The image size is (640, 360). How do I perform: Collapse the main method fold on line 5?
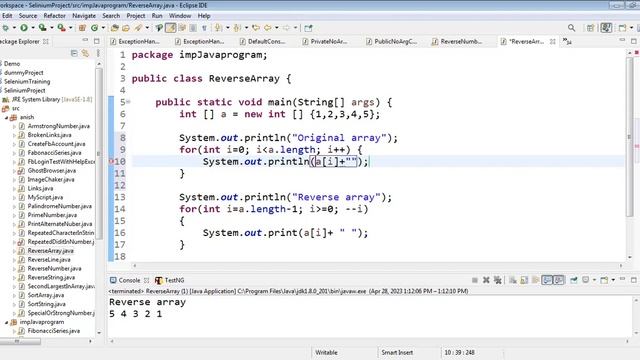click(129, 102)
